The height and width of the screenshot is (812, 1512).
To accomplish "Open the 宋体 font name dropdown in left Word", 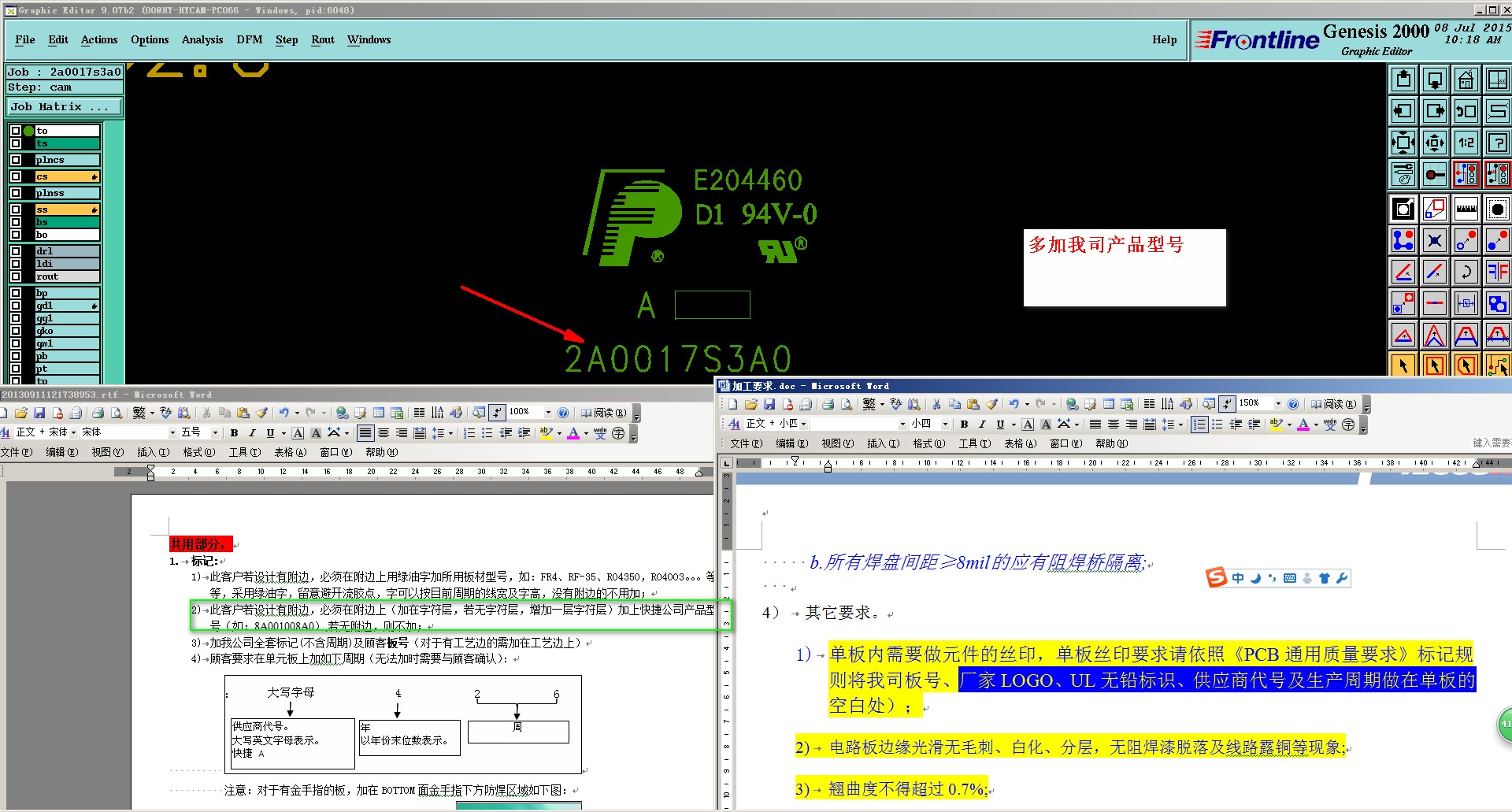I will point(172,432).
